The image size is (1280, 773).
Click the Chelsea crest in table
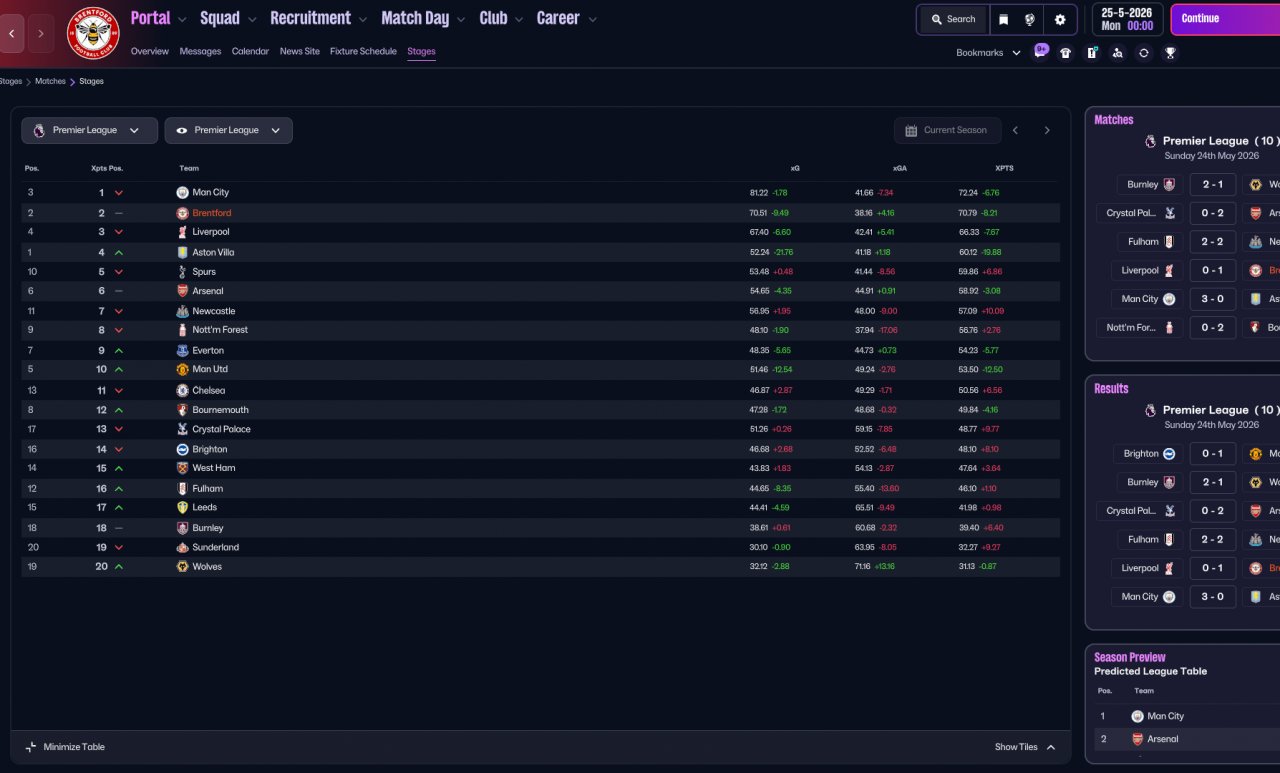(x=183, y=390)
